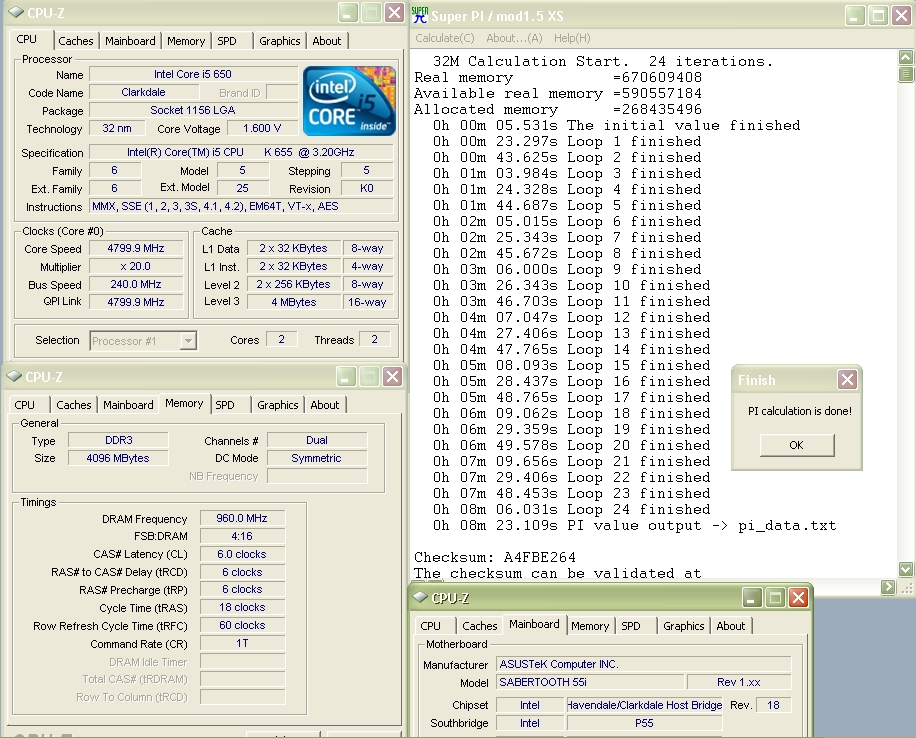Viewport: 916px width, 738px height.
Task: Click the "Checksum: A4FBE264" line in Super PI
Action: [x=495, y=557]
